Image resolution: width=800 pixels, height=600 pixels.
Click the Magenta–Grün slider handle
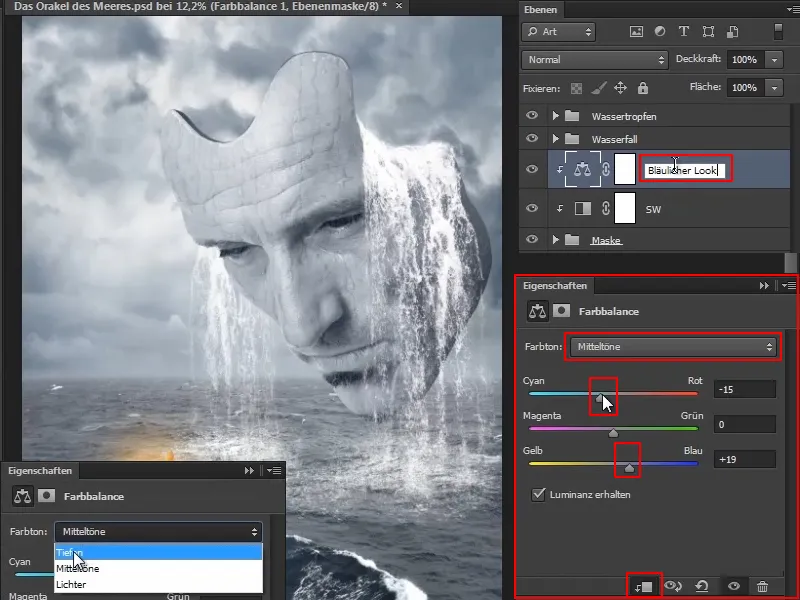(x=613, y=433)
